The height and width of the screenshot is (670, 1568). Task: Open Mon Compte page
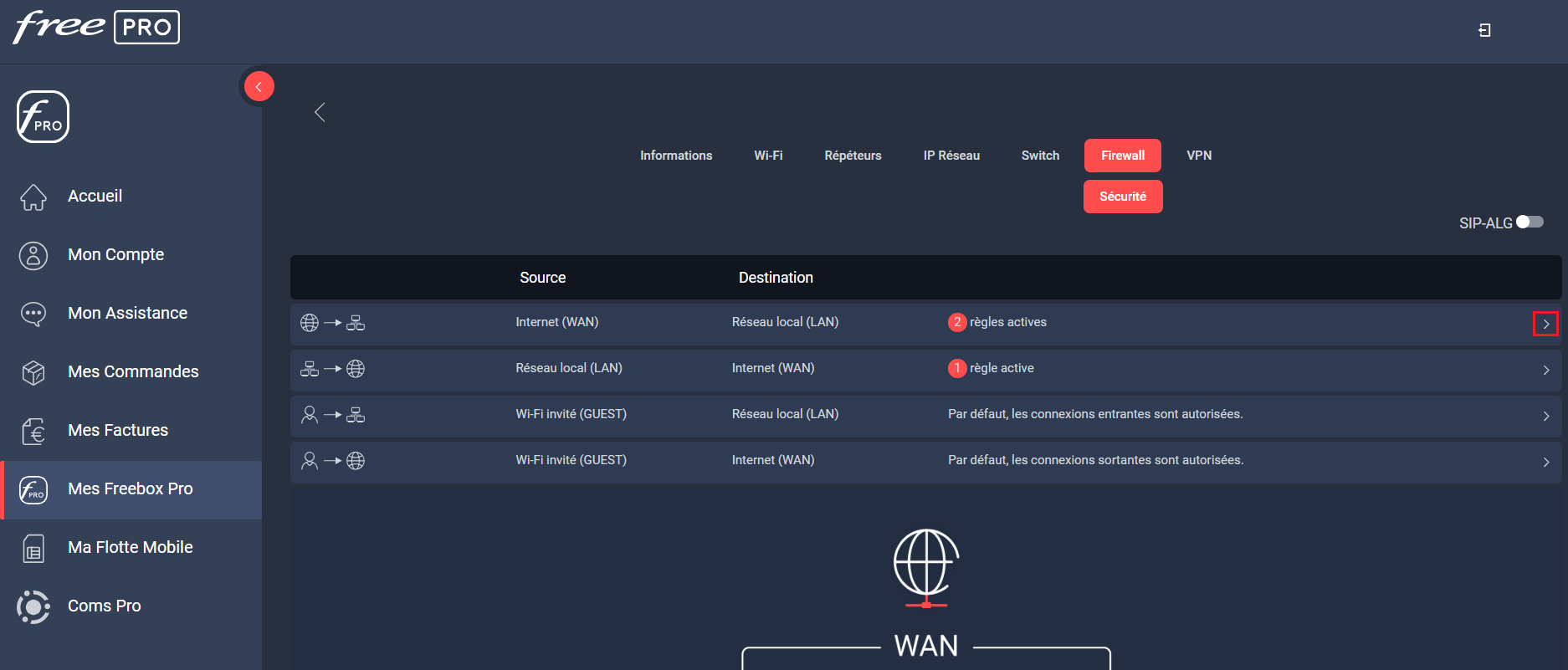tap(115, 254)
